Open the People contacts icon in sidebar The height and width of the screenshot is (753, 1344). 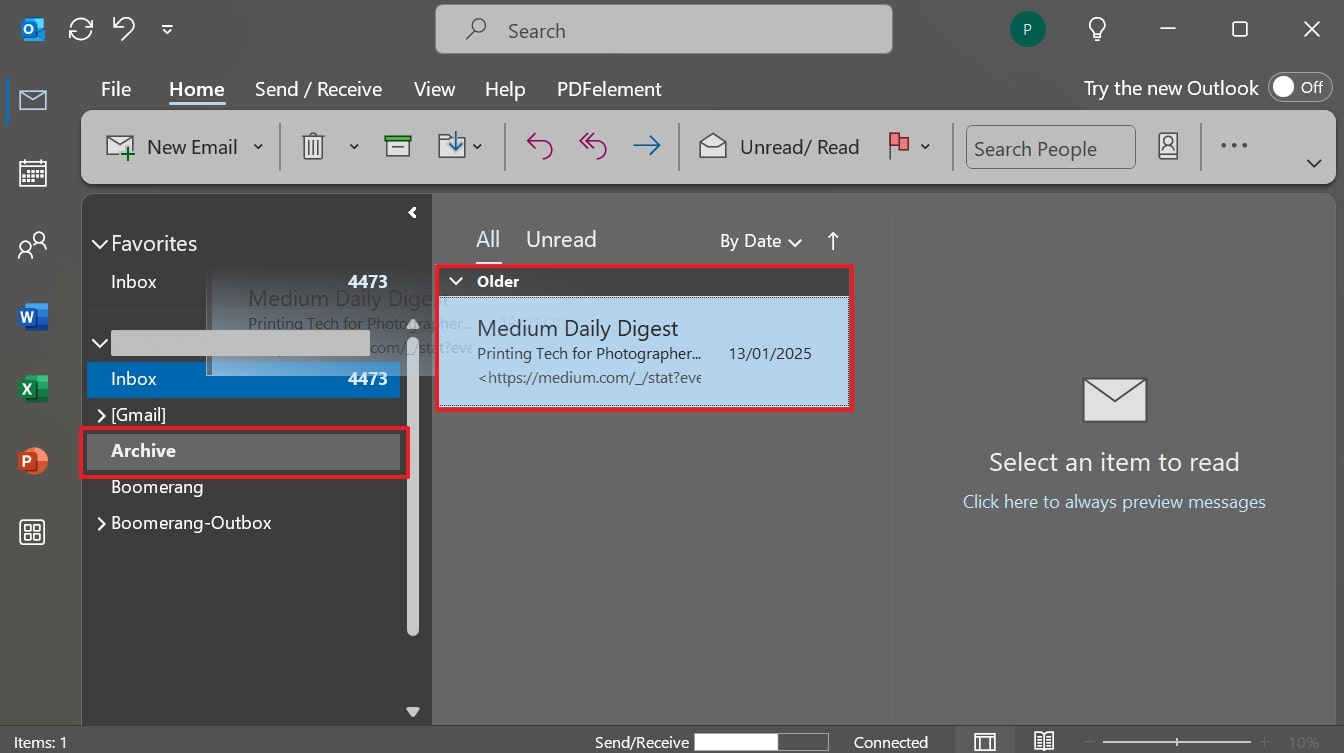click(x=33, y=245)
